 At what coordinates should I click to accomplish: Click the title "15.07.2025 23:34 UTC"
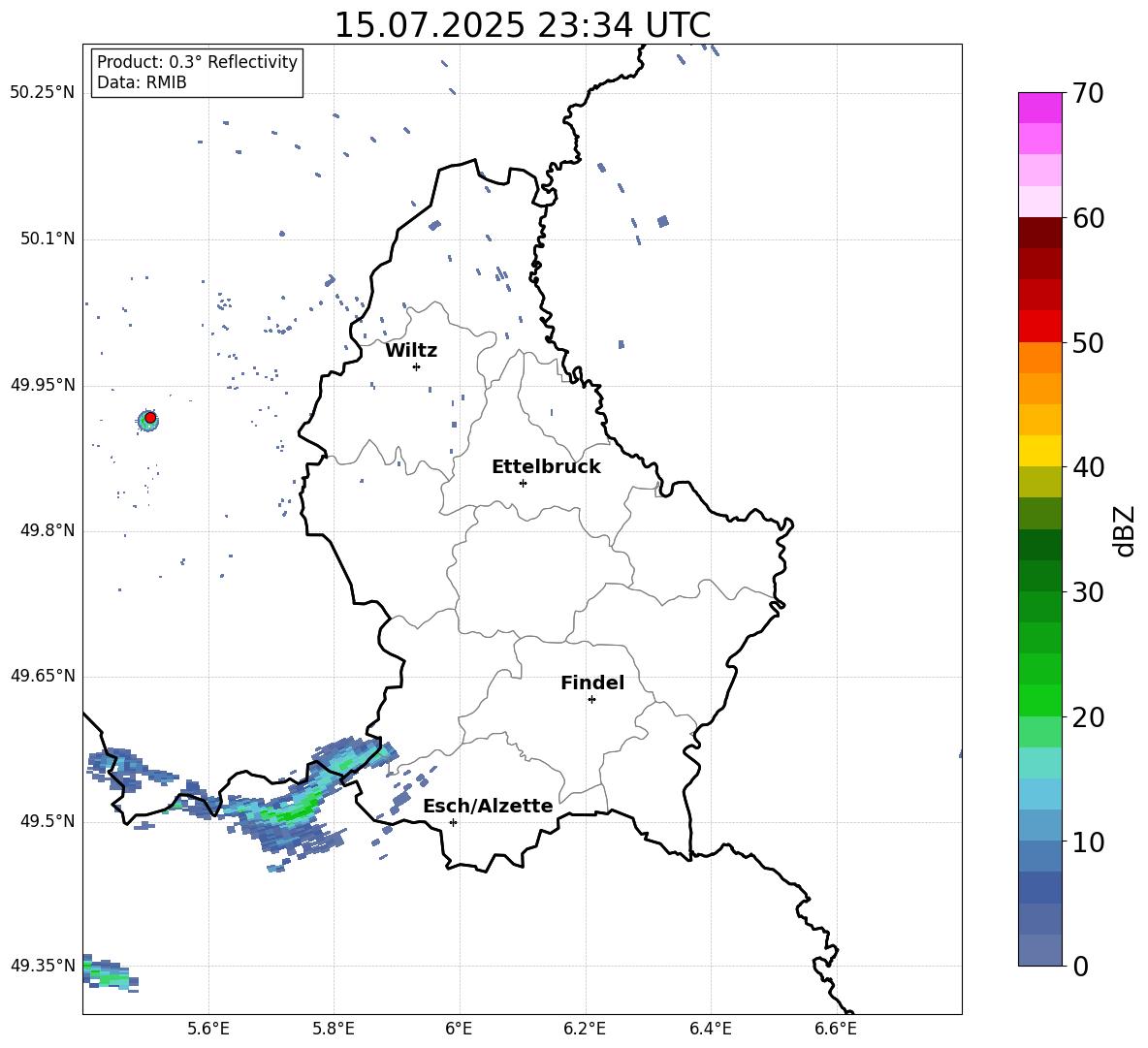tap(522, 25)
